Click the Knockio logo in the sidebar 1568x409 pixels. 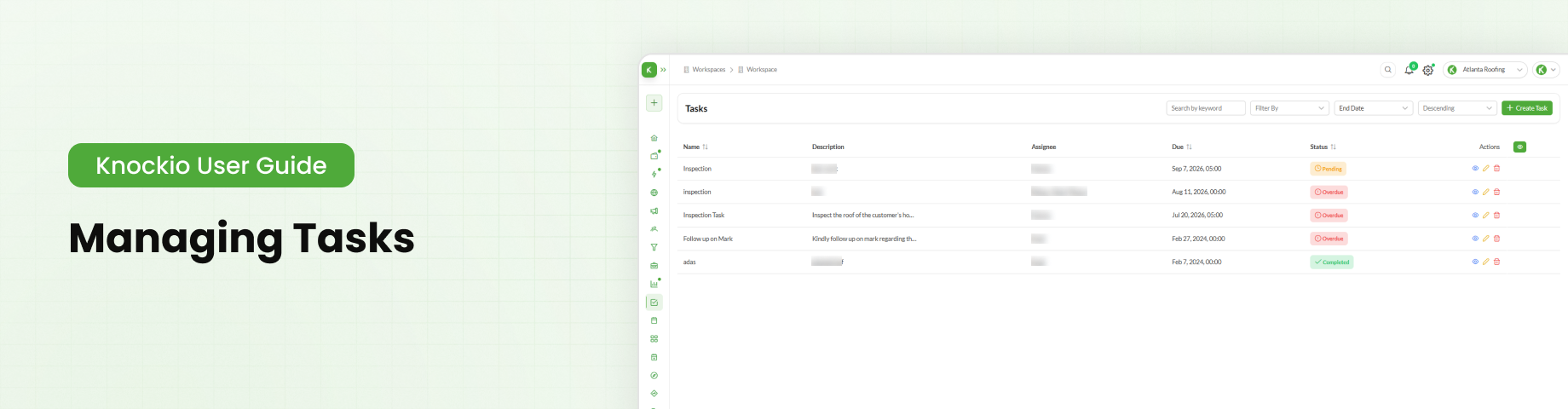point(649,70)
